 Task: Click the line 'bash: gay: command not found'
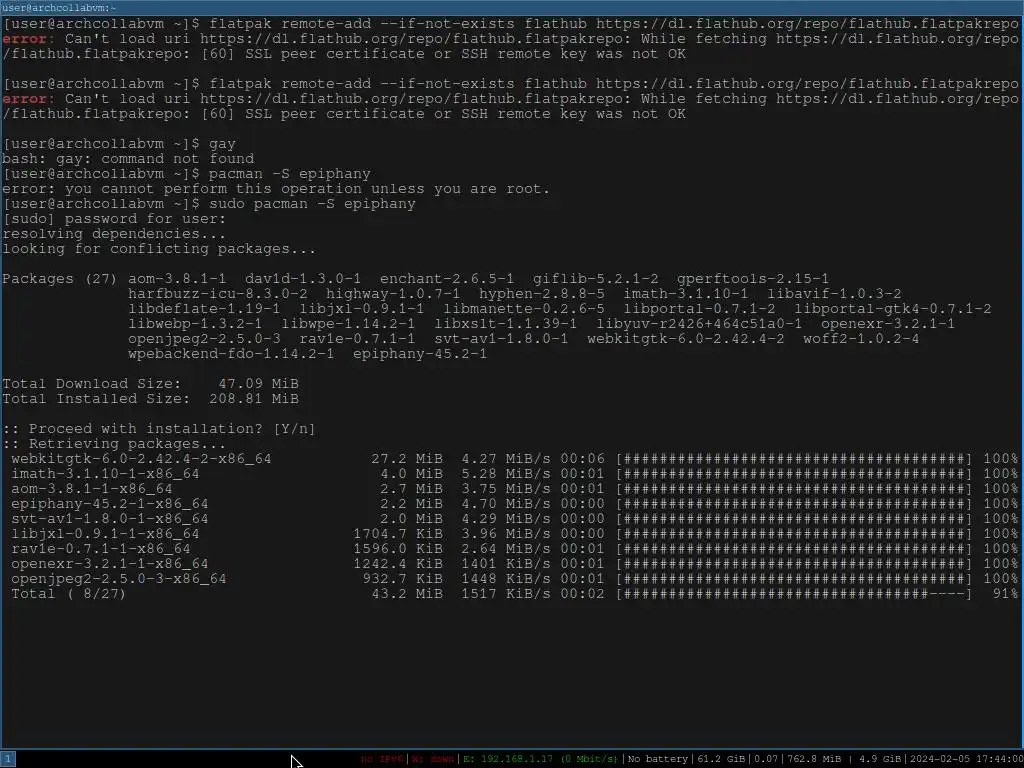pyautogui.click(x=128, y=159)
